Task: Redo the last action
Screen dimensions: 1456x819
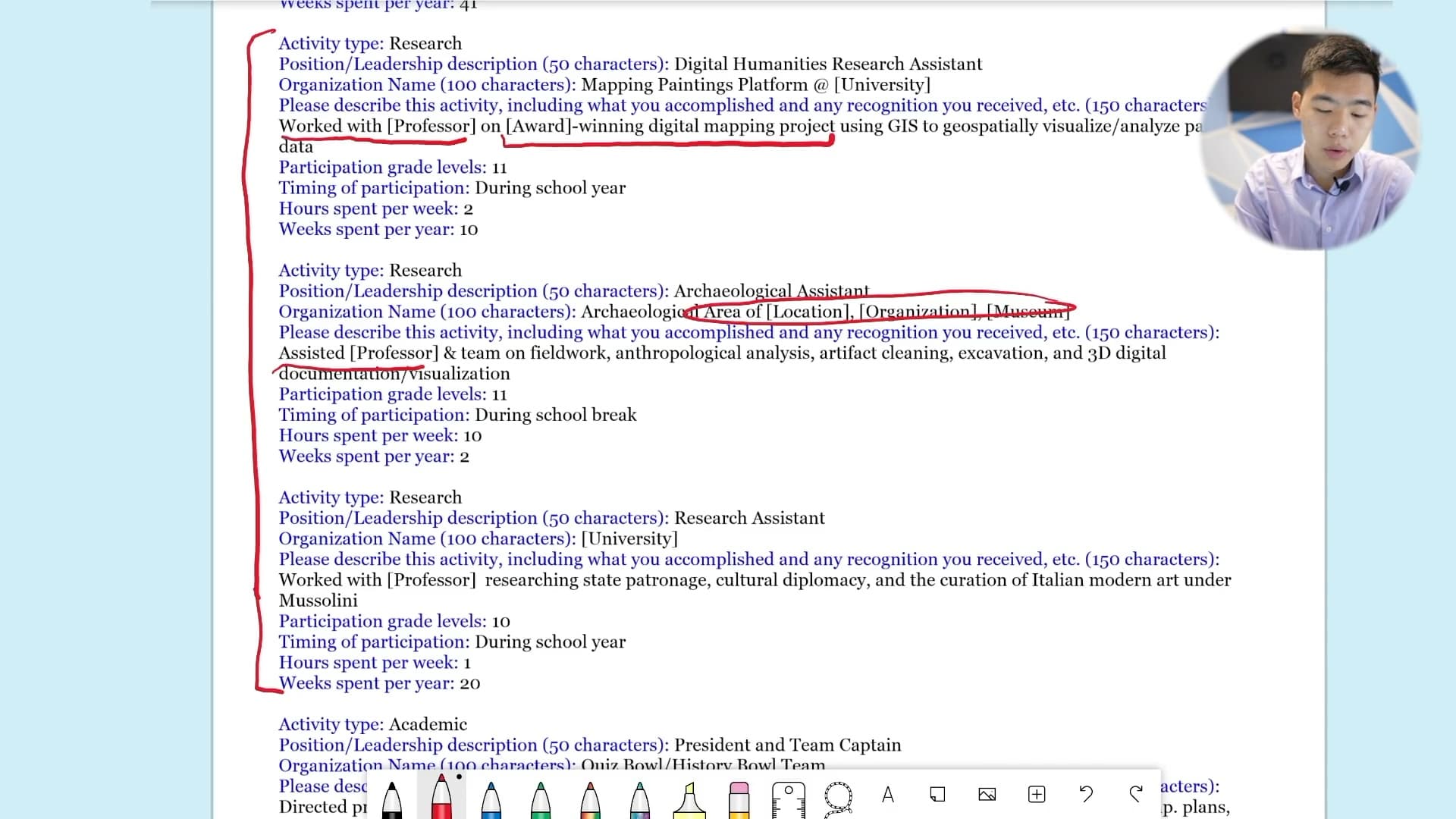Action: [1135, 794]
